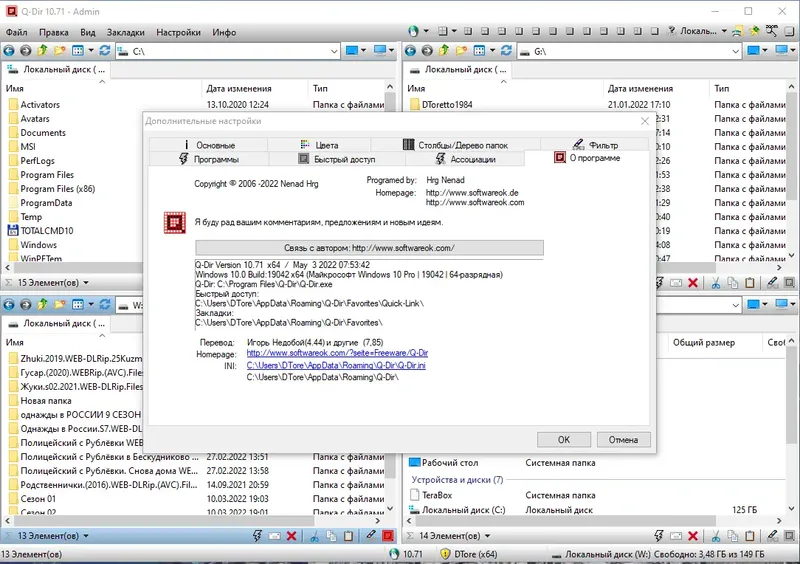The height and width of the screenshot is (564, 800).
Task: Open view mode dropdown arrow in C:\ pane
Action: click(x=91, y=51)
